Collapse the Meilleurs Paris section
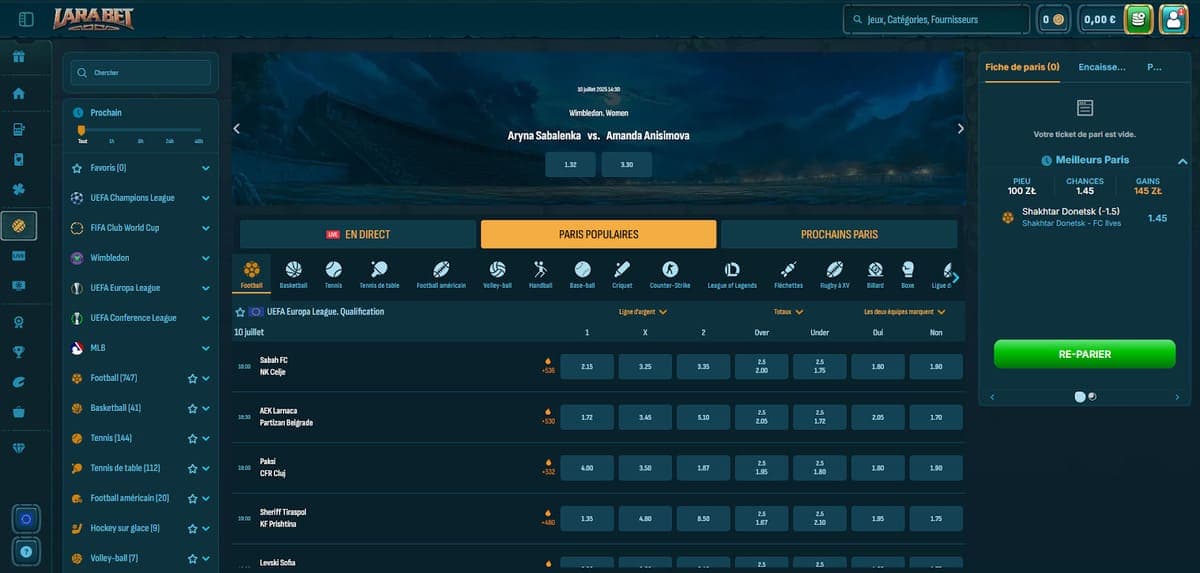The height and width of the screenshot is (573, 1200). click(x=1182, y=160)
